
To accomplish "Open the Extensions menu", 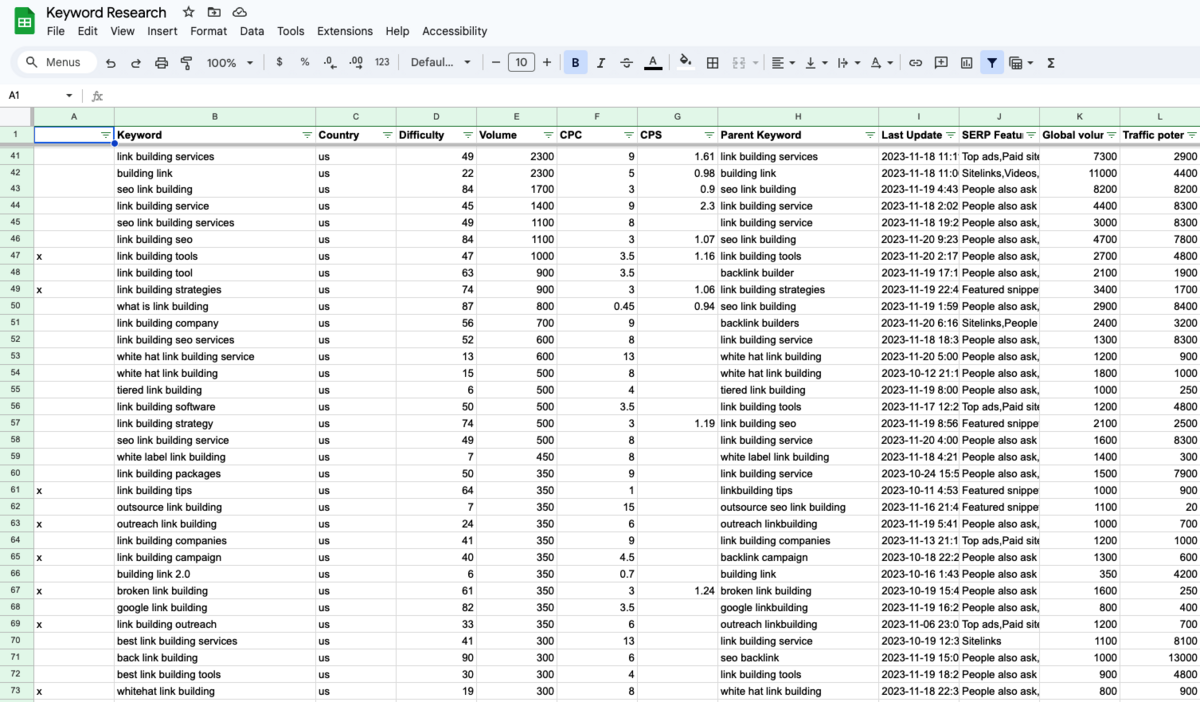I will [344, 31].
